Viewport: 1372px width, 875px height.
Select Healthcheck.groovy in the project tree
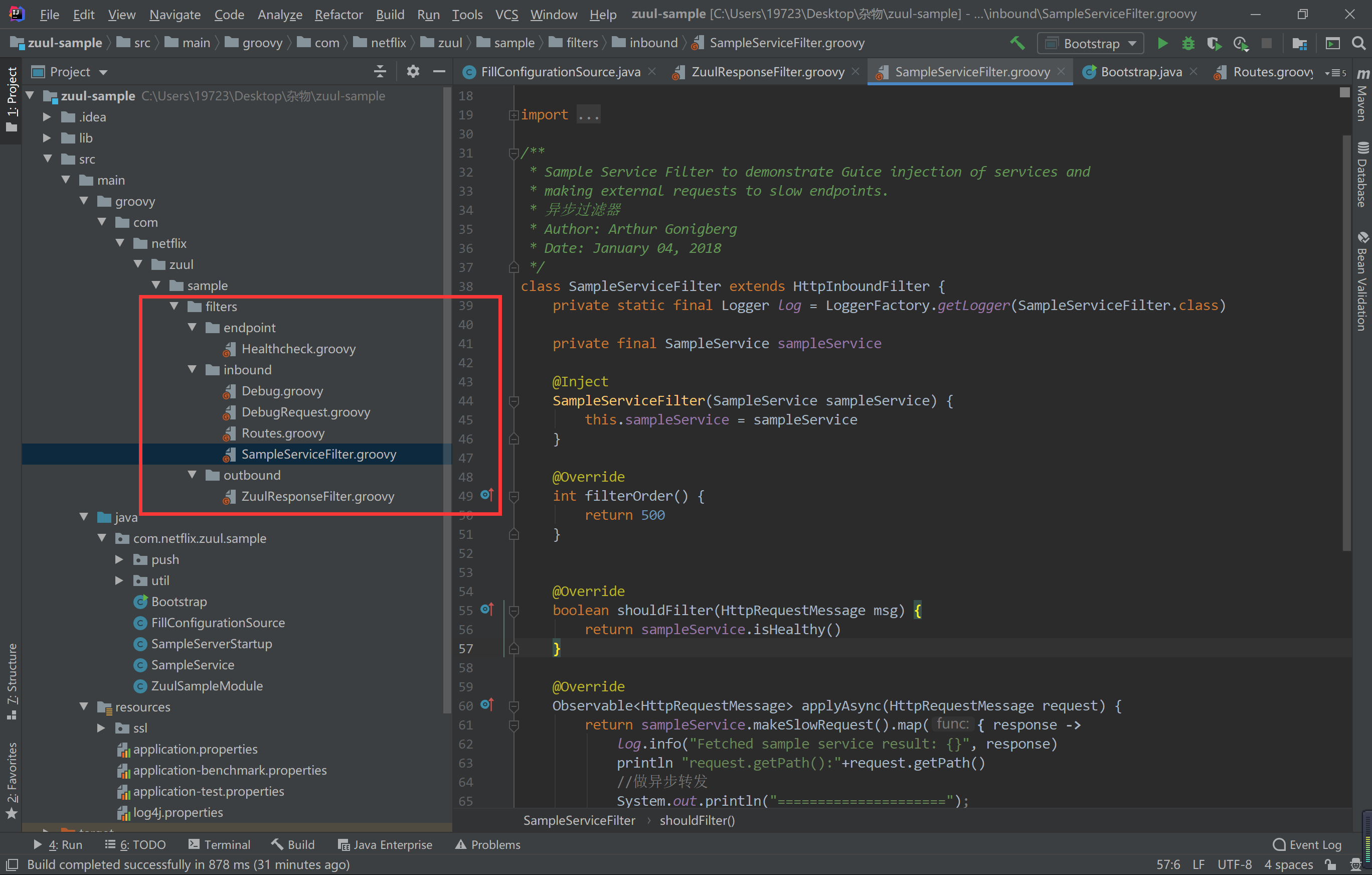point(298,348)
